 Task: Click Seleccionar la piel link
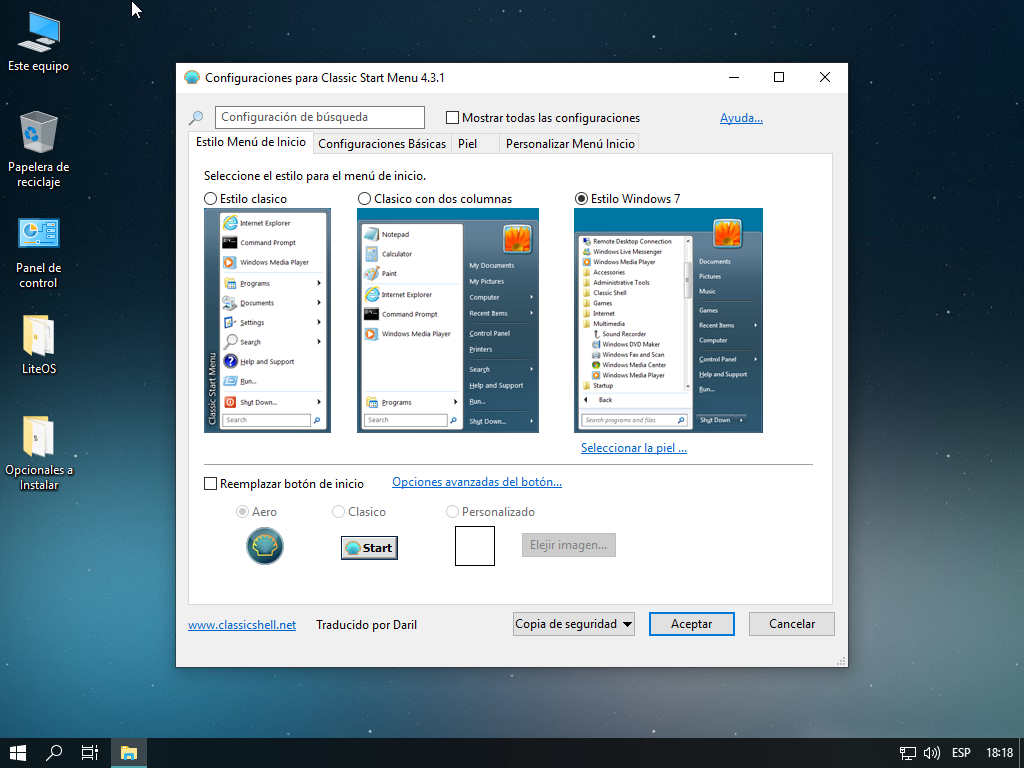[x=633, y=448]
